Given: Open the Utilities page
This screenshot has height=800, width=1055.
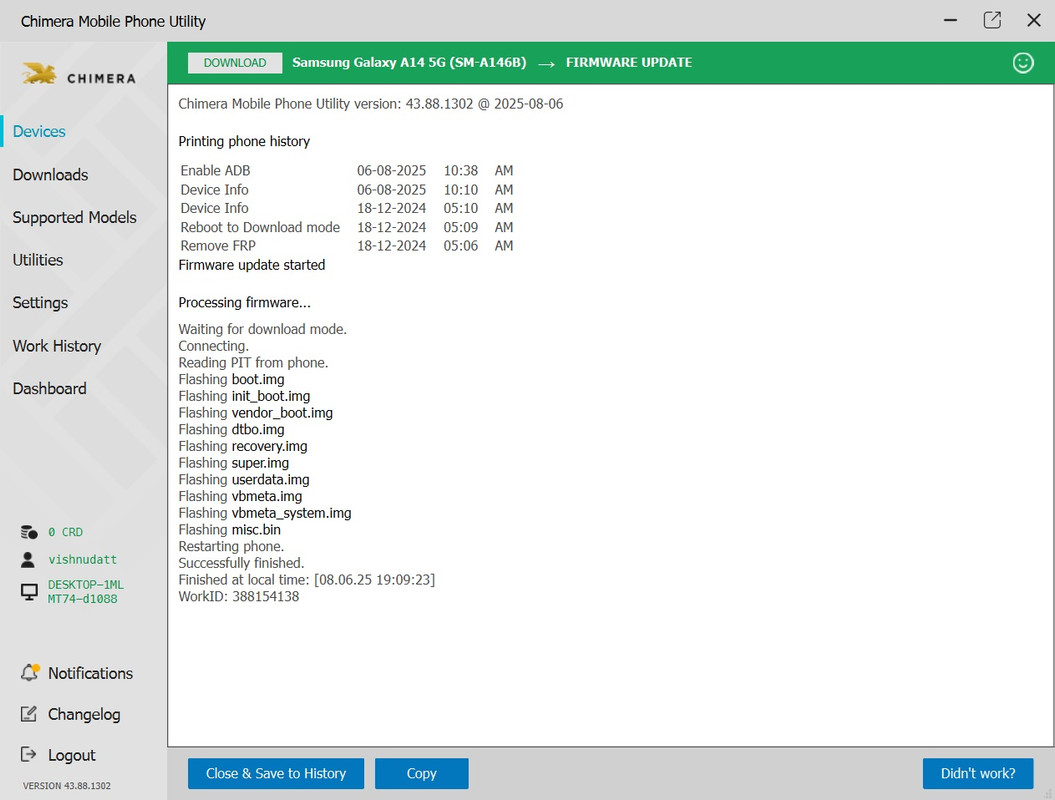Looking at the screenshot, I should coord(38,260).
